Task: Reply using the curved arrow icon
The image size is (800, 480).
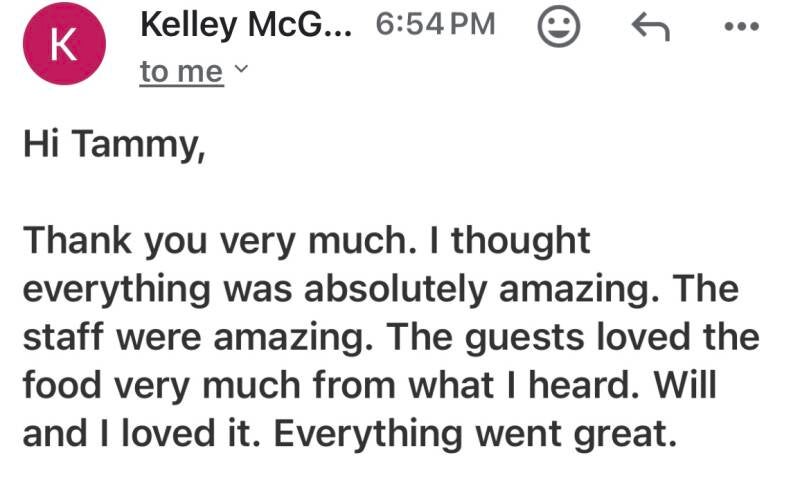Action: coord(650,29)
